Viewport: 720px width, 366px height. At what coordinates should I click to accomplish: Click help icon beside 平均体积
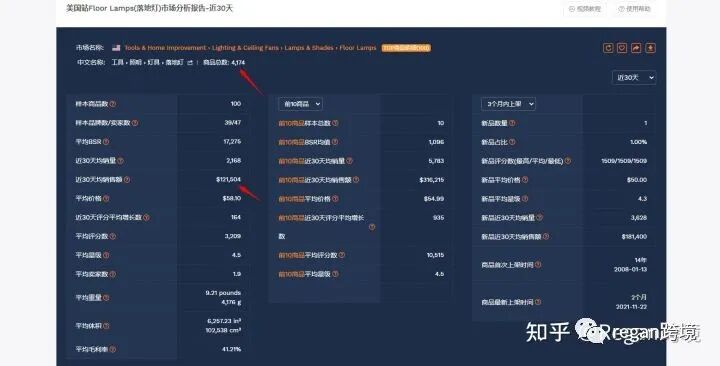(106, 326)
